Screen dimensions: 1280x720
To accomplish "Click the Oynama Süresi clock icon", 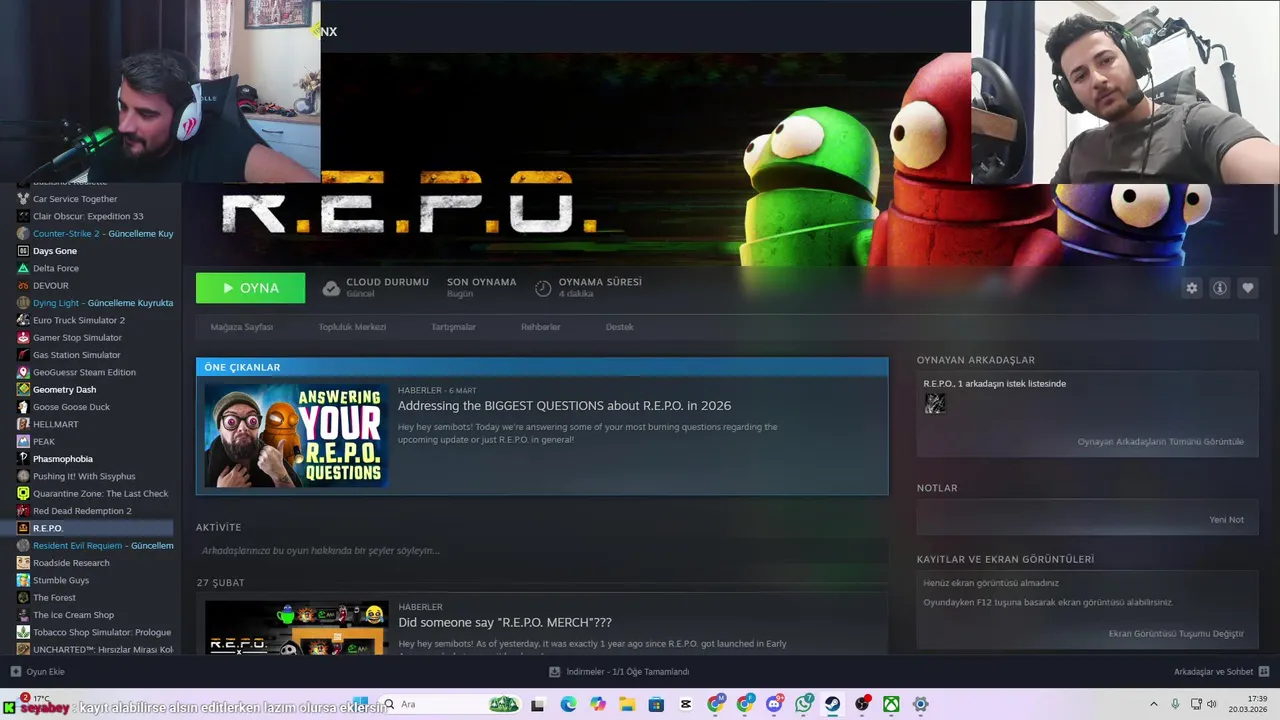I will (543, 288).
